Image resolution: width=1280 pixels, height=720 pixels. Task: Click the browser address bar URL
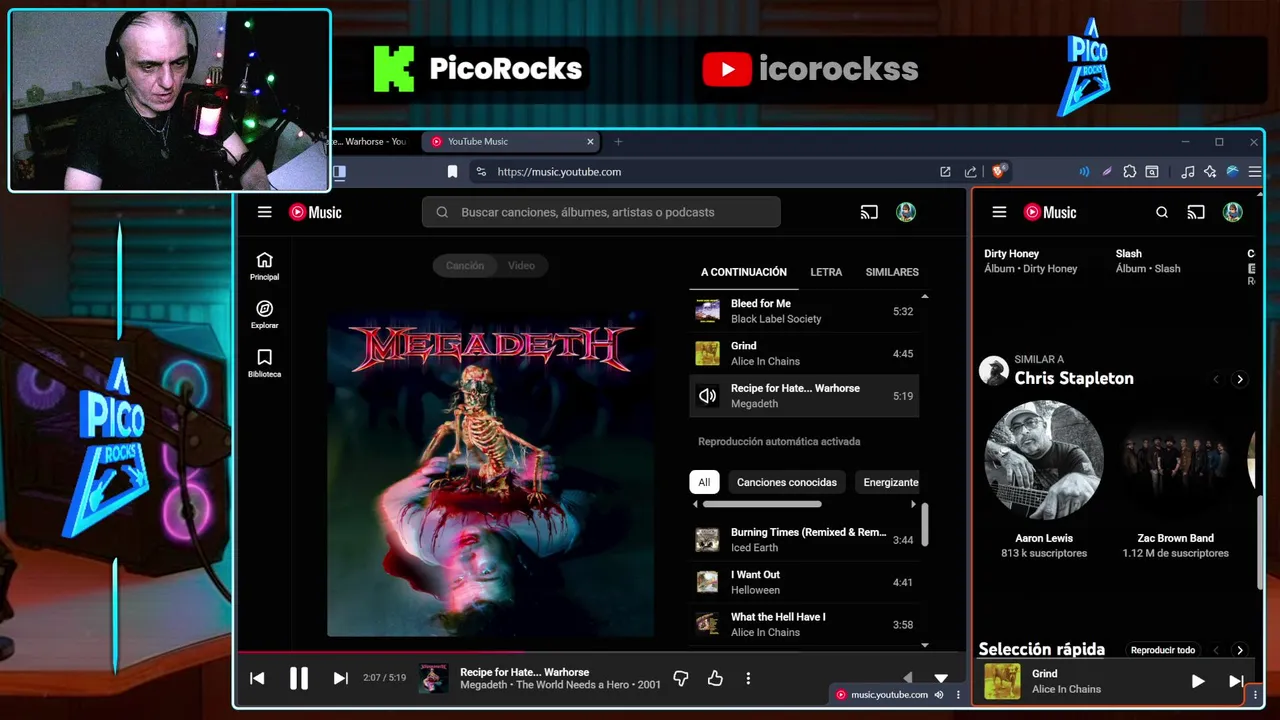(x=559, y=172)
